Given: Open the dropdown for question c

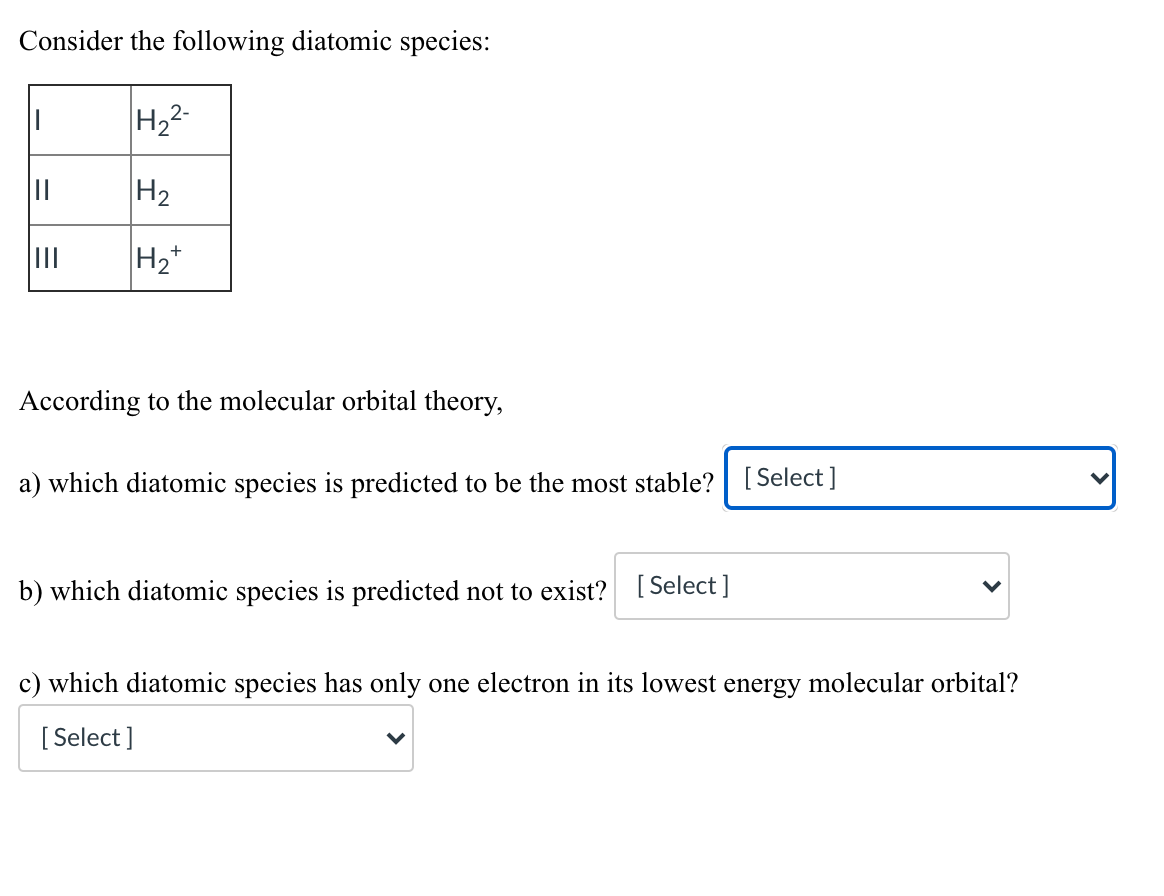Looking at the screenshot, I should [x=215, y=738].
